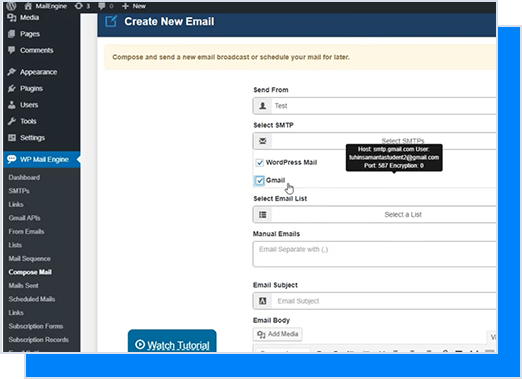The width and height of the screenshot is (522, 379).
Task: Click the Settings icon in the sidebar
Action: click(12, 138)
